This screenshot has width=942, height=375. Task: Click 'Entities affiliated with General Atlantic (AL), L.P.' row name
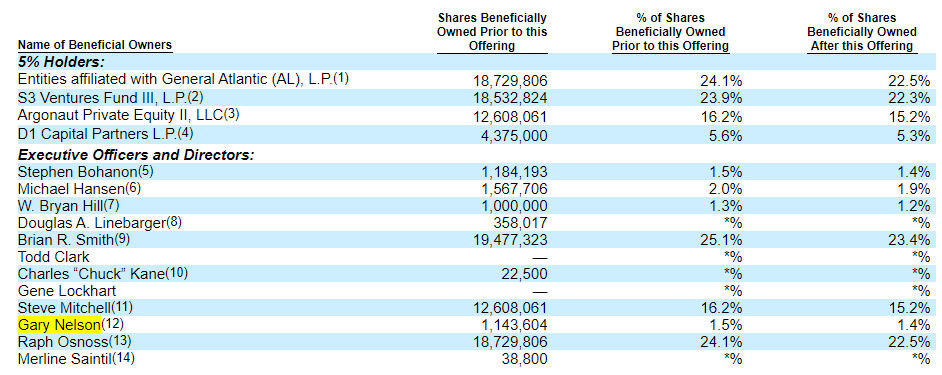pos(175,79)
